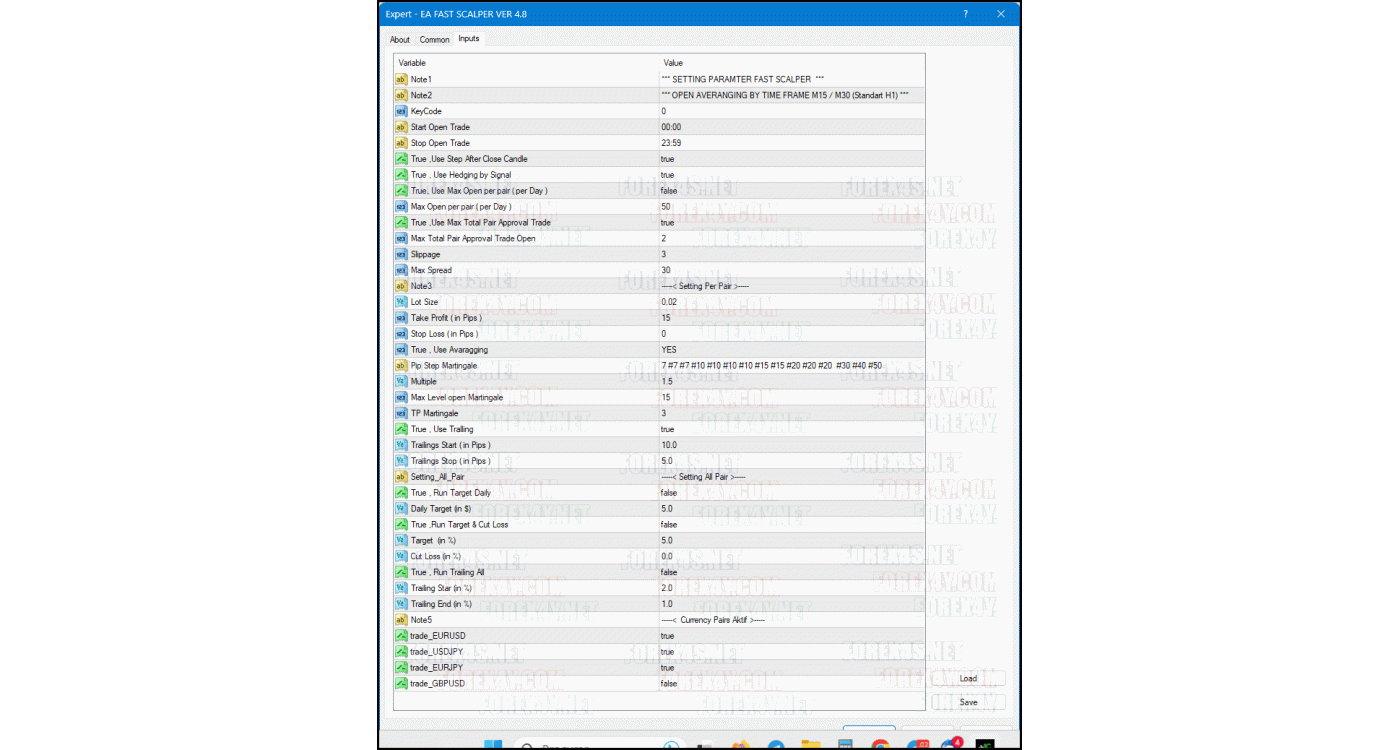Viewport: 1400px width, 750px height.
Task: Click the ab icon beside Note1
Action: 401,79
